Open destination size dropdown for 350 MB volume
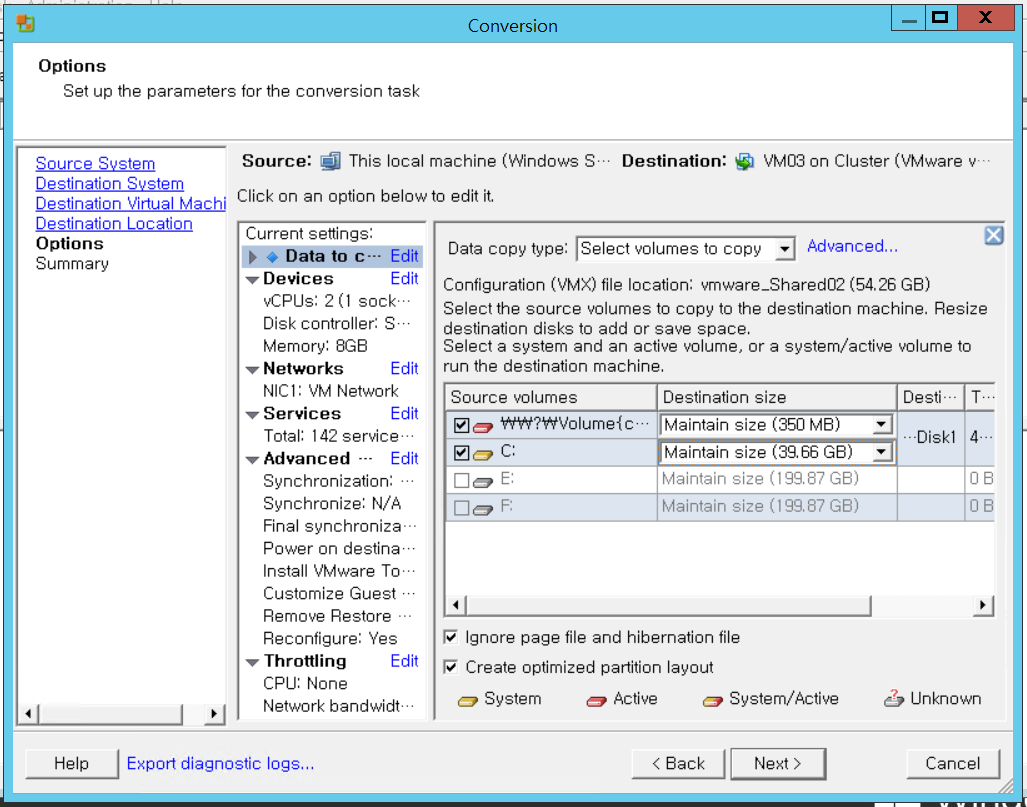 882,424
